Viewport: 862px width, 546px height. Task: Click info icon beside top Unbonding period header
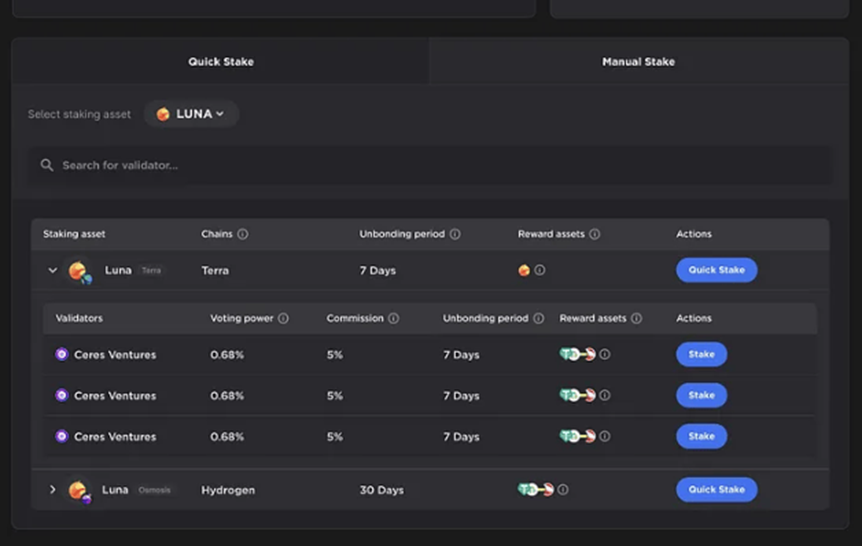pyautogui.click(x=455, y=234)
